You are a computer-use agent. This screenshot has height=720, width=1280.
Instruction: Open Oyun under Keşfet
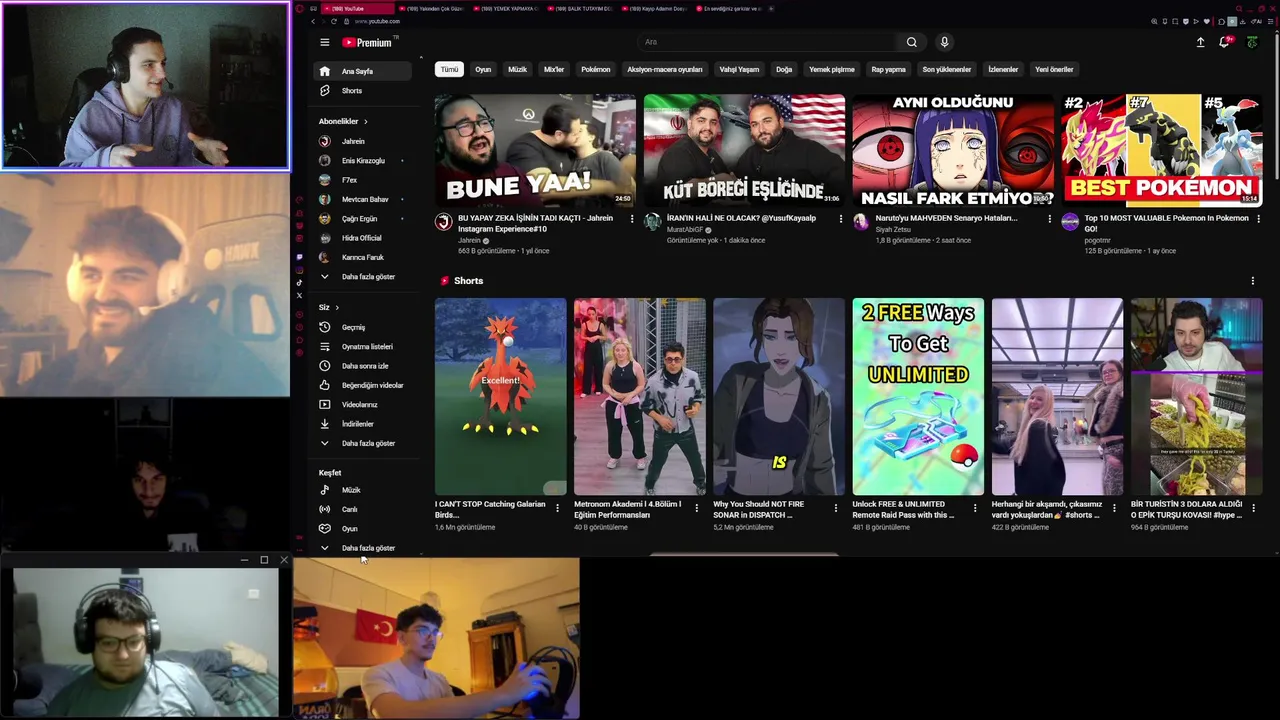pos(363,528)
